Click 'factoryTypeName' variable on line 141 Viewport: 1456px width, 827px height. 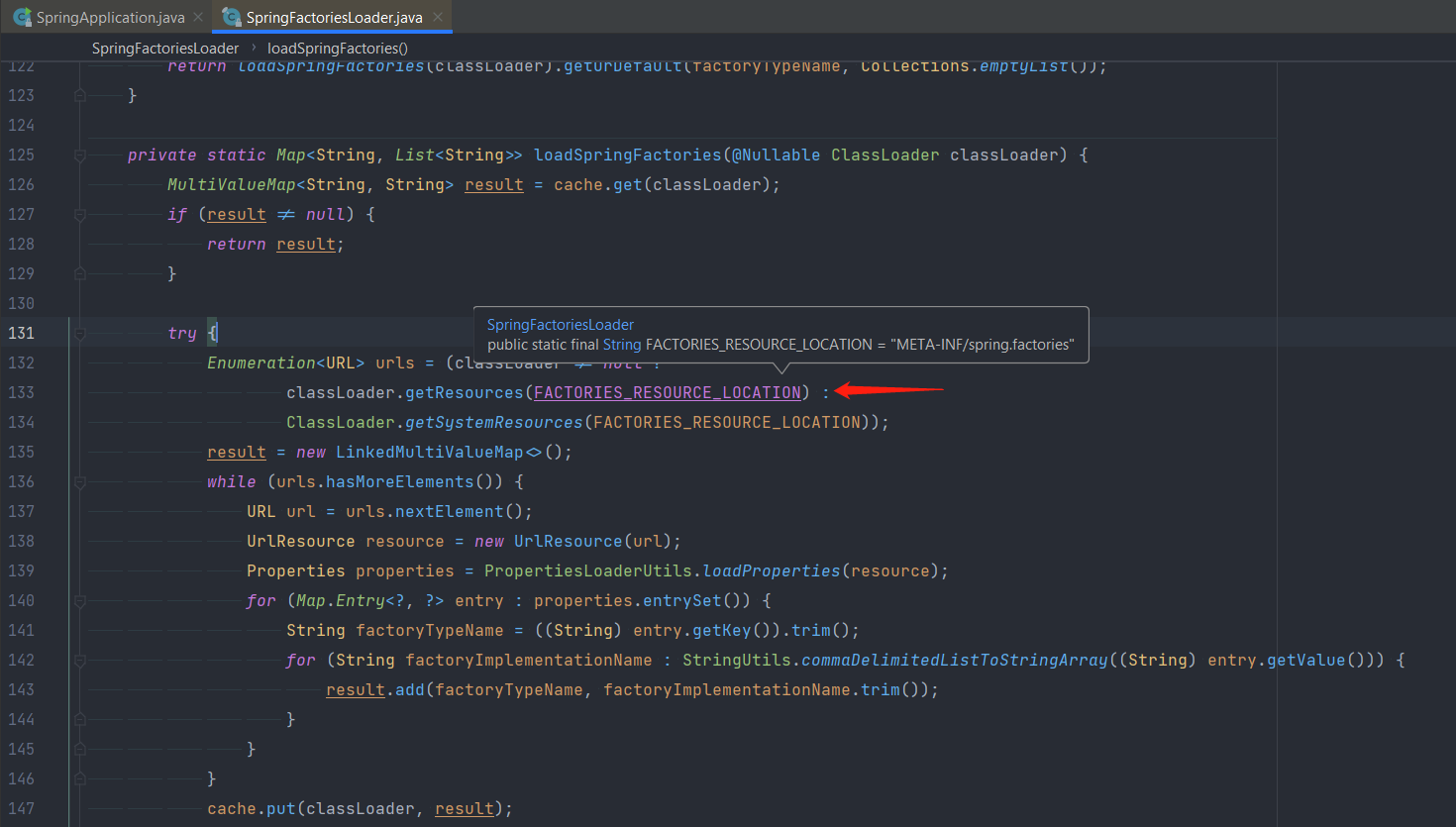[x=430, y=630]
